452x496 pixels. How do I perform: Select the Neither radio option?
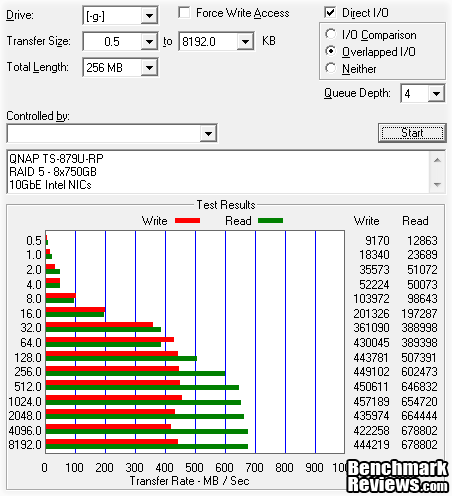[331, 68]
